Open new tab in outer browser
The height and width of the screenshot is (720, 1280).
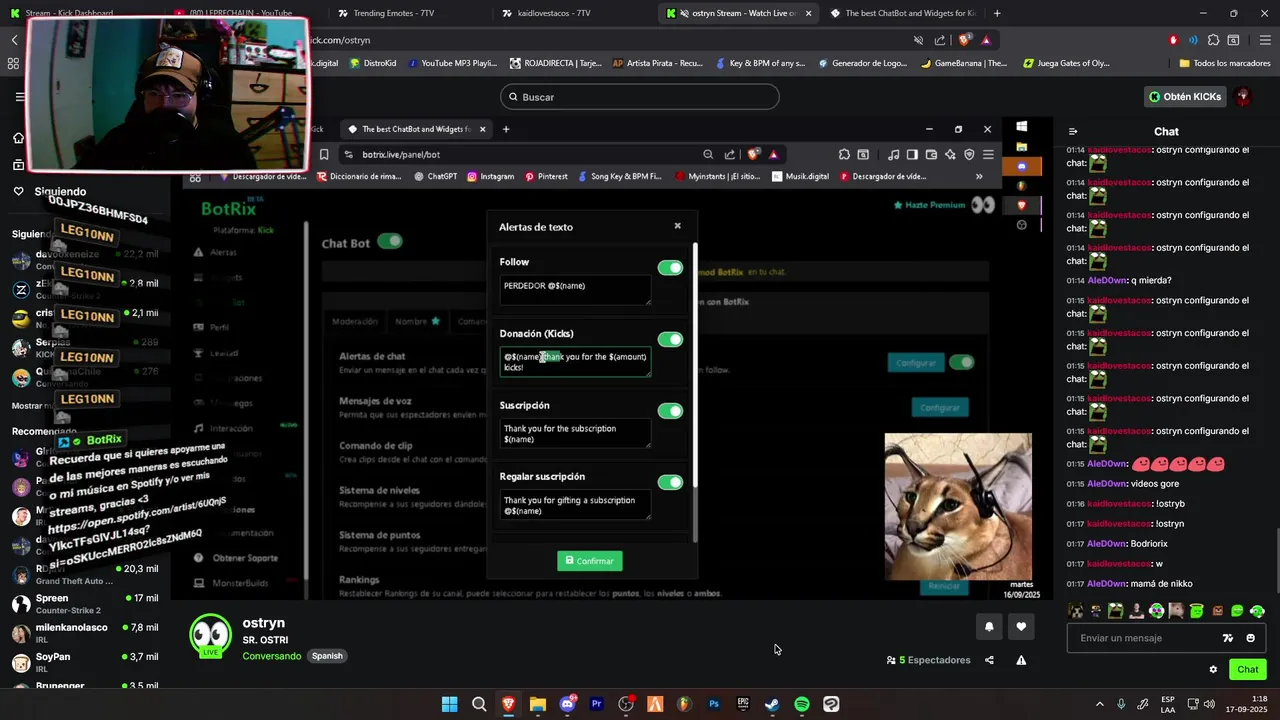click(997, 13)
